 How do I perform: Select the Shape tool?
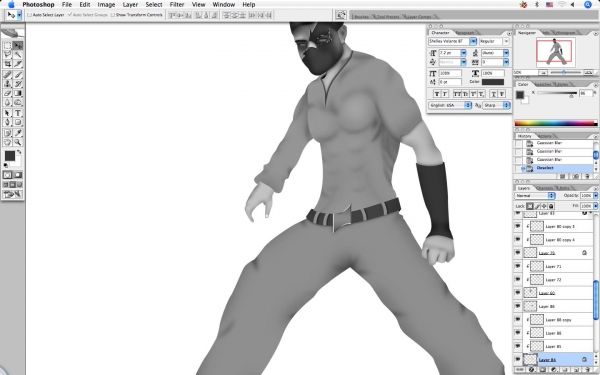coord(18,122)
